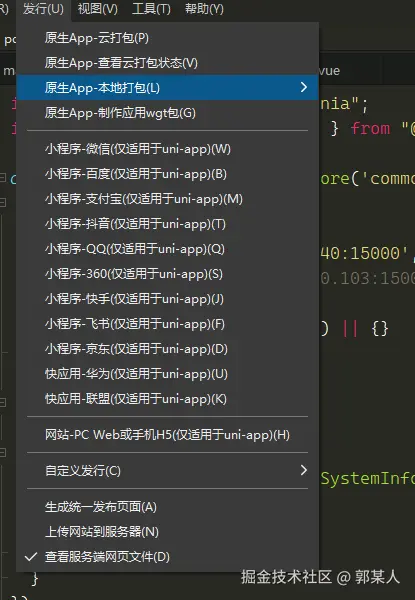
Task: Select 快应用-联盟 (K)
Action: coord(168,399)
